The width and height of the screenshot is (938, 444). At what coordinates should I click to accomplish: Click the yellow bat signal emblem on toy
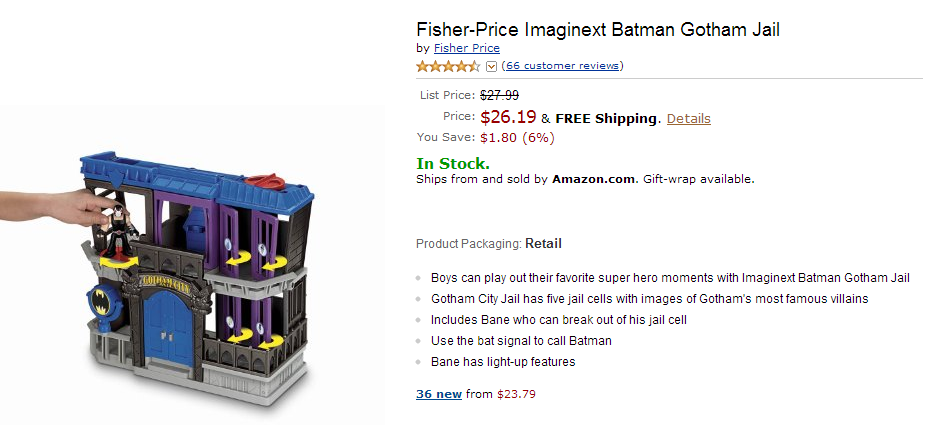102,301
